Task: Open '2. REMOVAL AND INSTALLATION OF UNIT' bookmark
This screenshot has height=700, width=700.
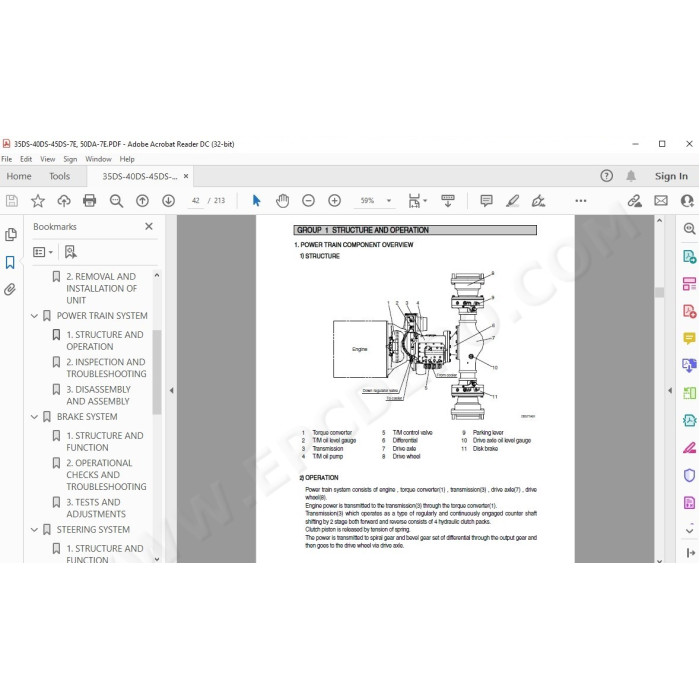Action: pos(101,288)
